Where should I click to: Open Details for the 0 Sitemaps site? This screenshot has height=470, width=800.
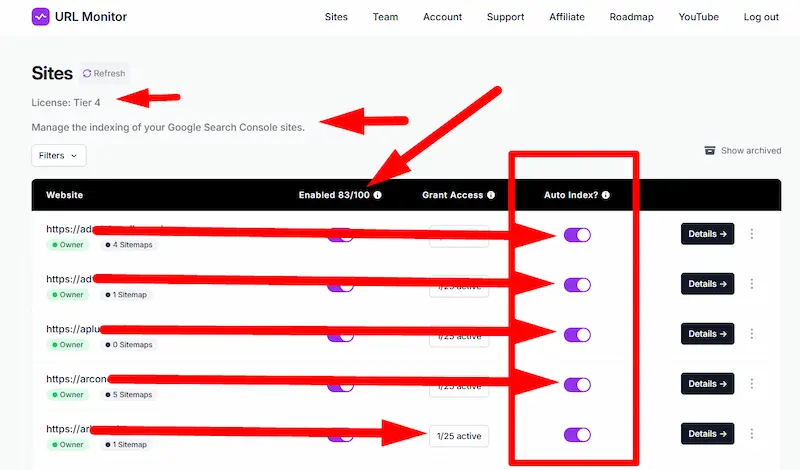[x=708, y=334]
